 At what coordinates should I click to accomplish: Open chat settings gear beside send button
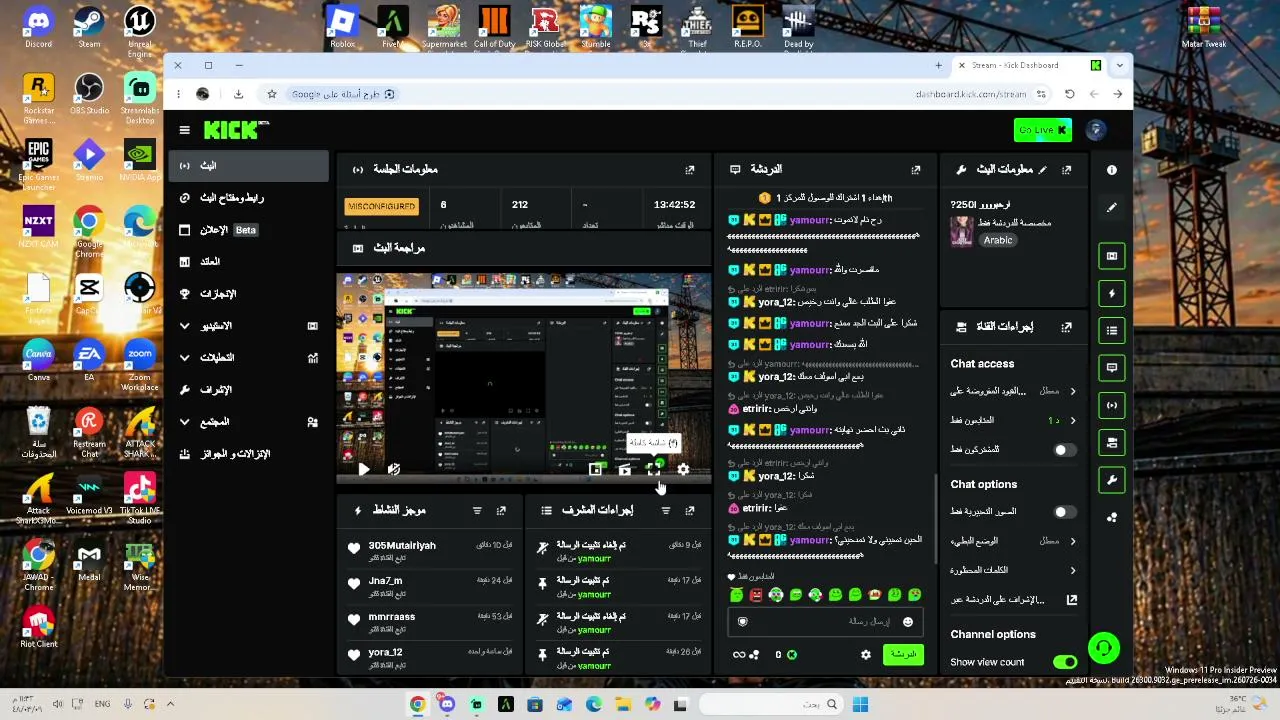point(866,655)
